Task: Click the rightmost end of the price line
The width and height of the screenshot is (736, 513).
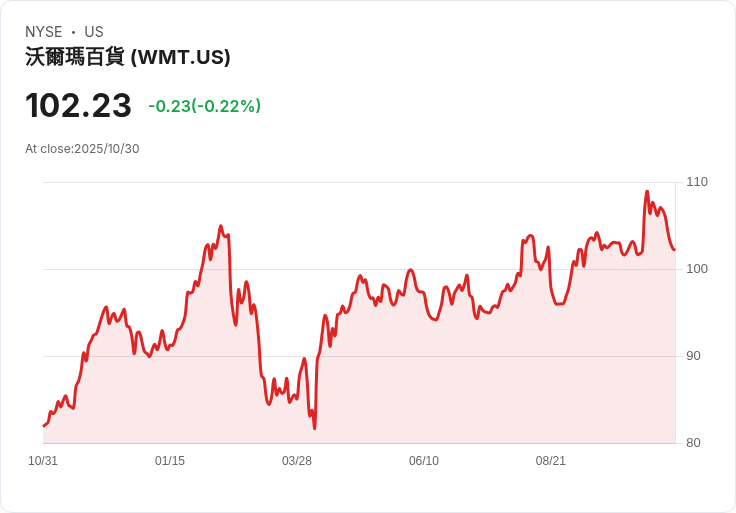Action: [675, 250]
